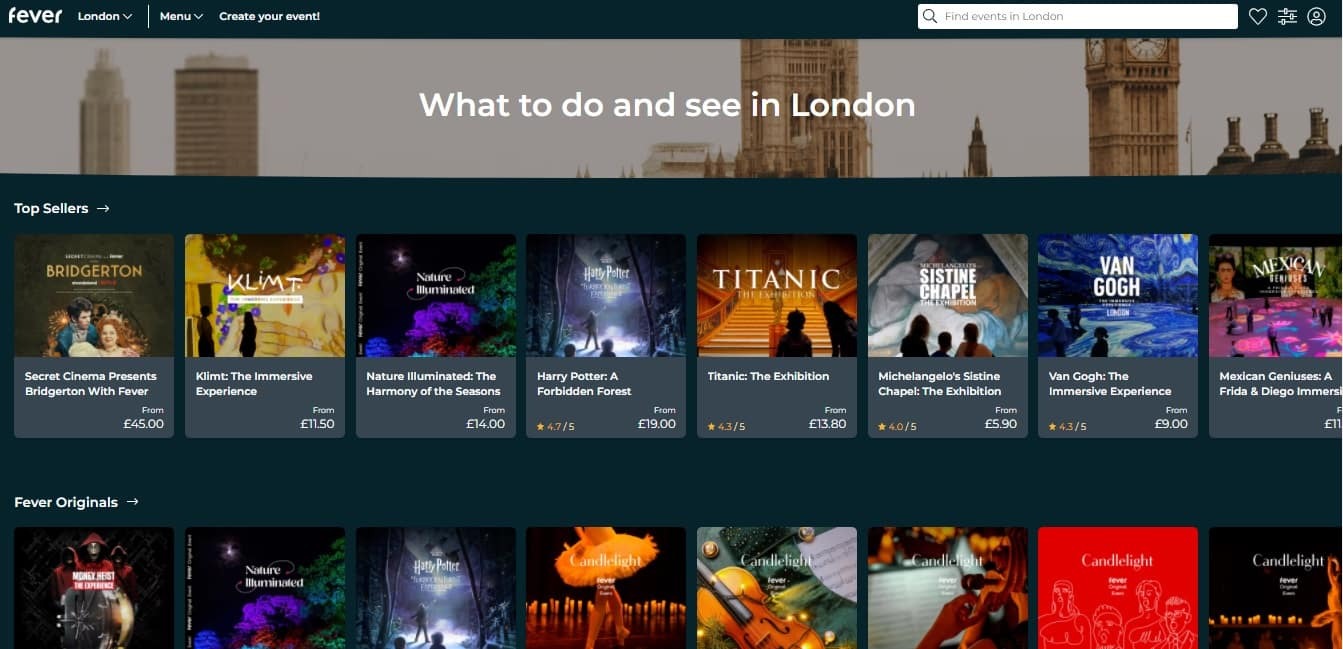The width and height of the screenshot is (1343, 649).
Task: Click the £45.00 price on Bridgerton
Action: pos(144,424)
